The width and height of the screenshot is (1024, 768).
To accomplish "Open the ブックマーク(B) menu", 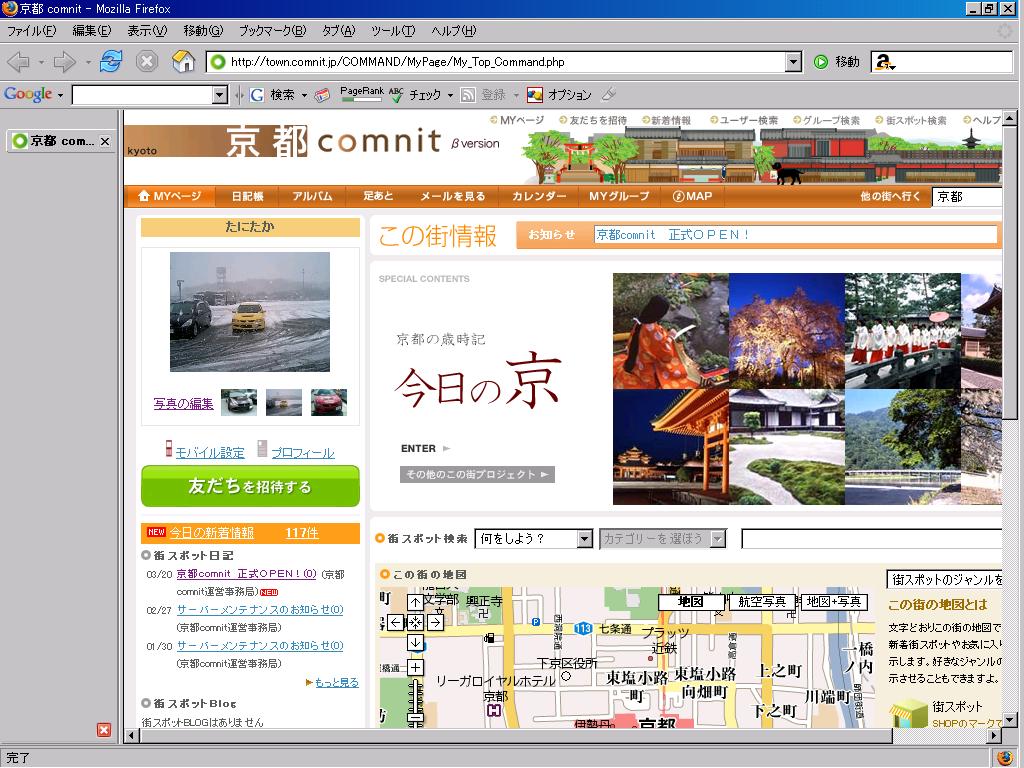I will click(272, 31).
